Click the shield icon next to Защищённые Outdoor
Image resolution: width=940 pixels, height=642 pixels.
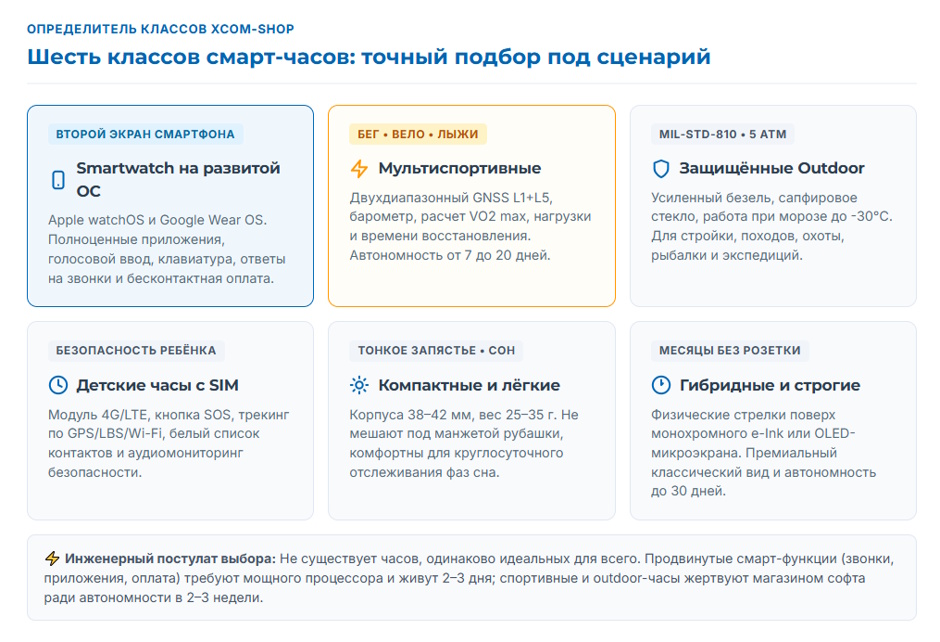point(661,168)
